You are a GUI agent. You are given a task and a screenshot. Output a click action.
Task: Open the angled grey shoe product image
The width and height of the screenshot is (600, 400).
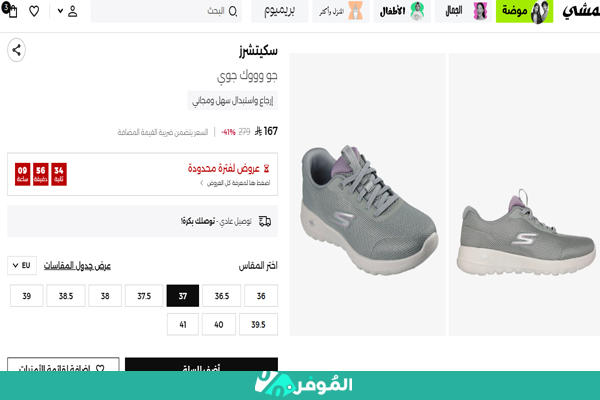[367, 194]
